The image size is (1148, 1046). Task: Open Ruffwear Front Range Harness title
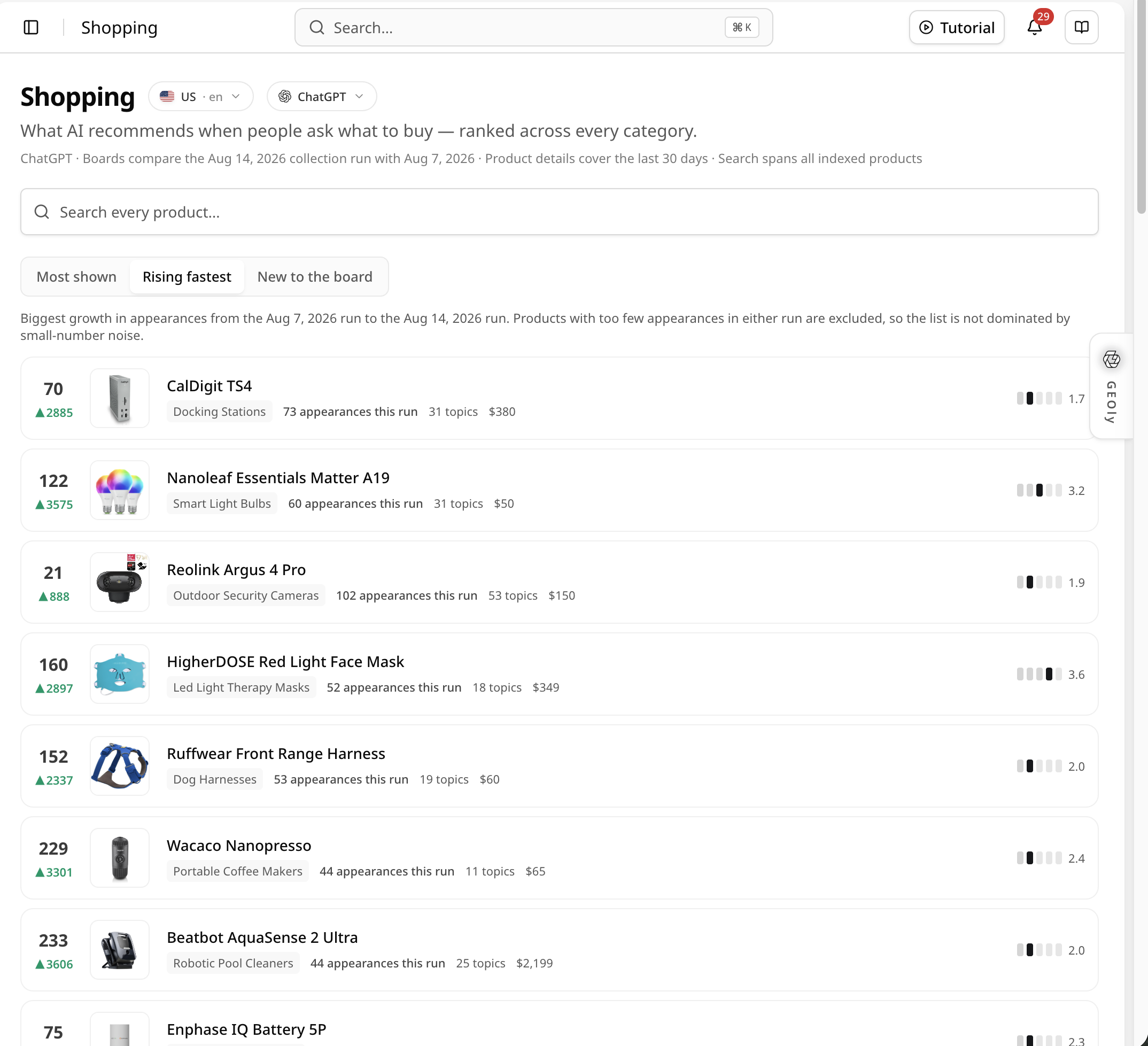(x=276, y=753)
